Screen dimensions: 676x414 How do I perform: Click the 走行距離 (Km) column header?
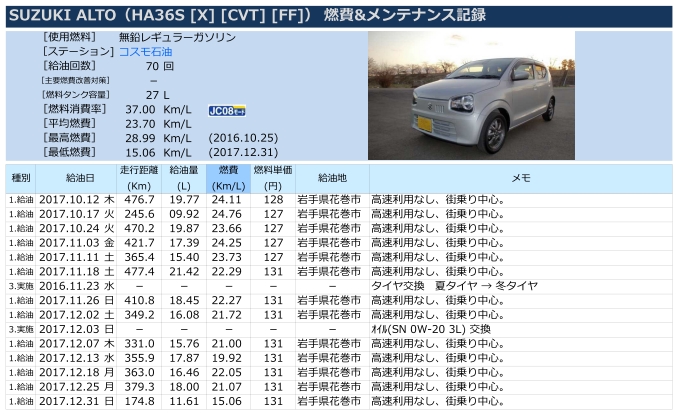click(139, 178)
